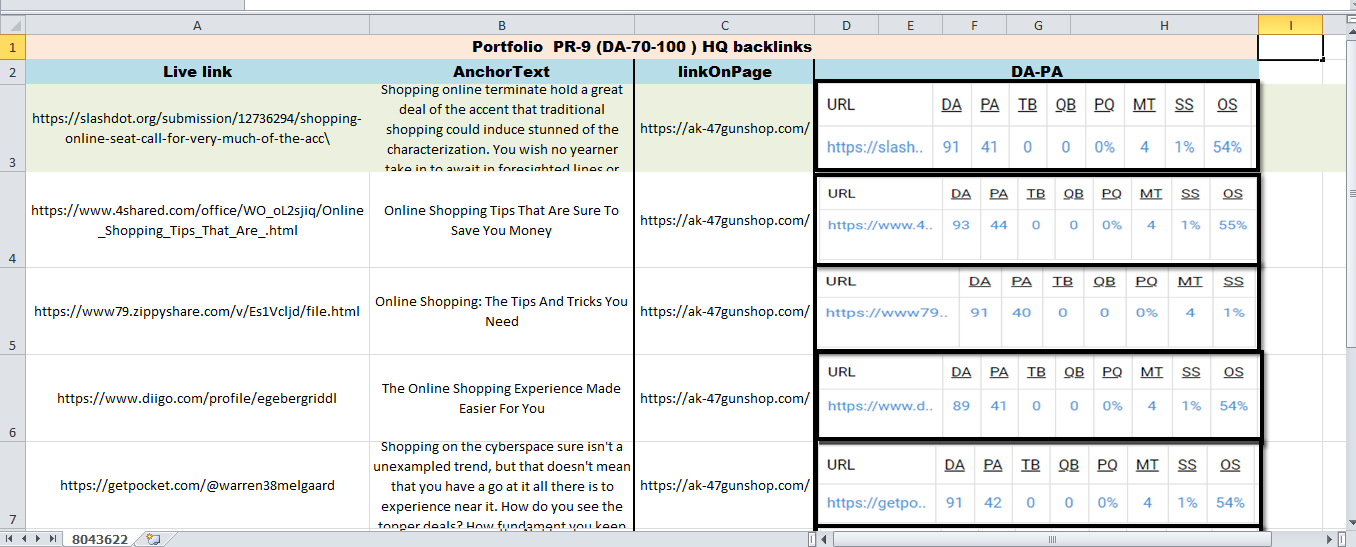1356x547 pixels.
Task: Click the getpocket.com warren38melgaard link
Action: (x=197, y=486)
